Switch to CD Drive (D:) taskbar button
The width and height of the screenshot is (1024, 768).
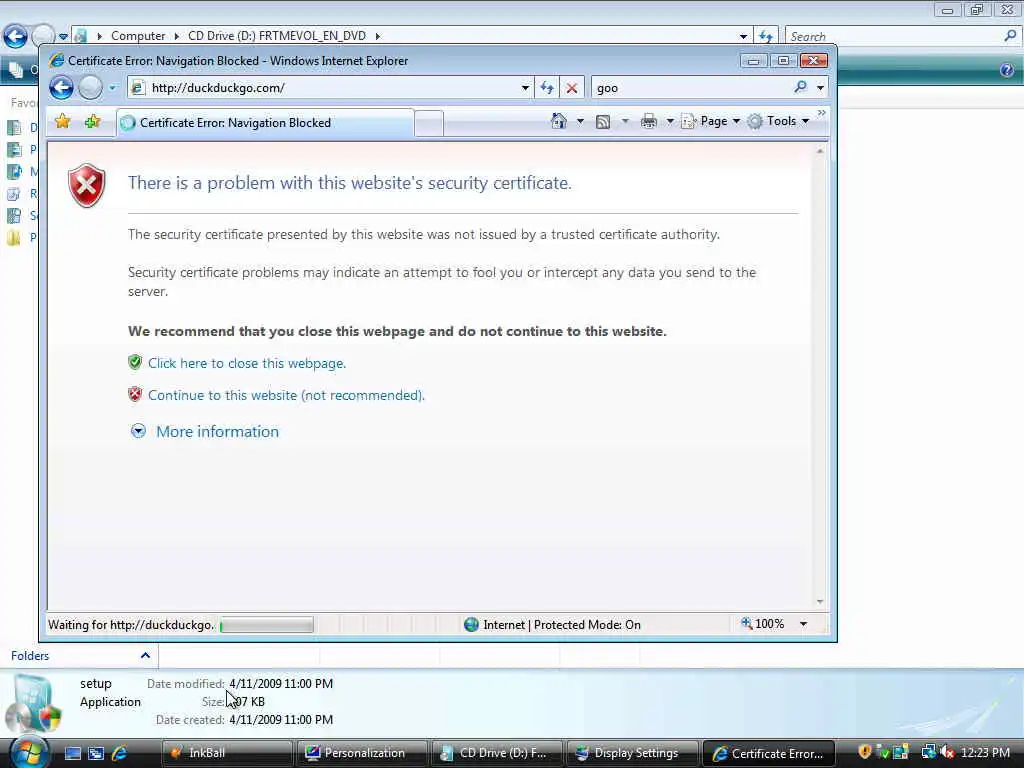pos(496,753)
